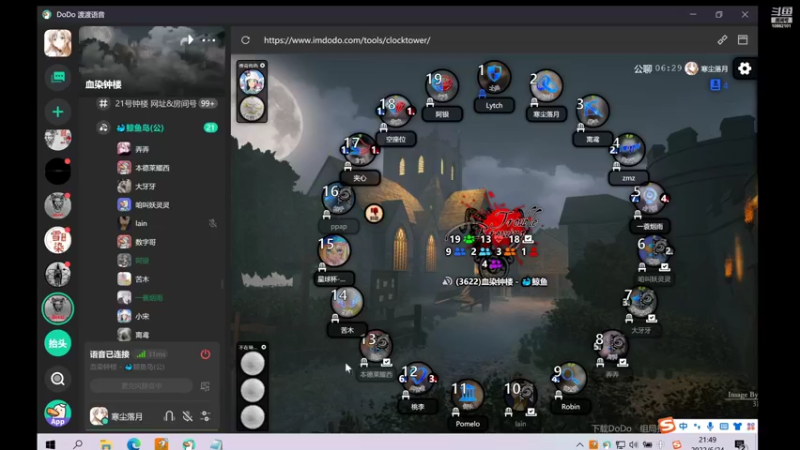Screen dimensions: 800x450
Task: Open the Windows Start menu
Action: 50,444
